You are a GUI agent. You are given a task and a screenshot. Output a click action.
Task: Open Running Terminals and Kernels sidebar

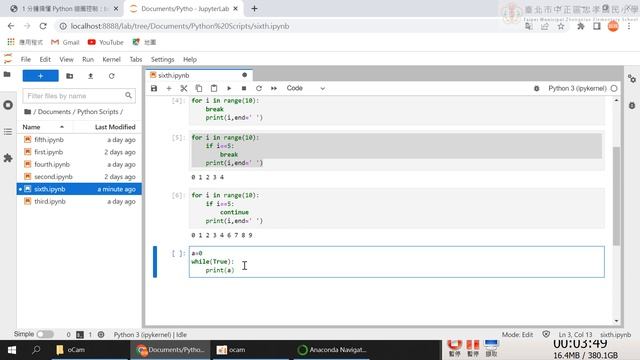(x=8, y=105)
